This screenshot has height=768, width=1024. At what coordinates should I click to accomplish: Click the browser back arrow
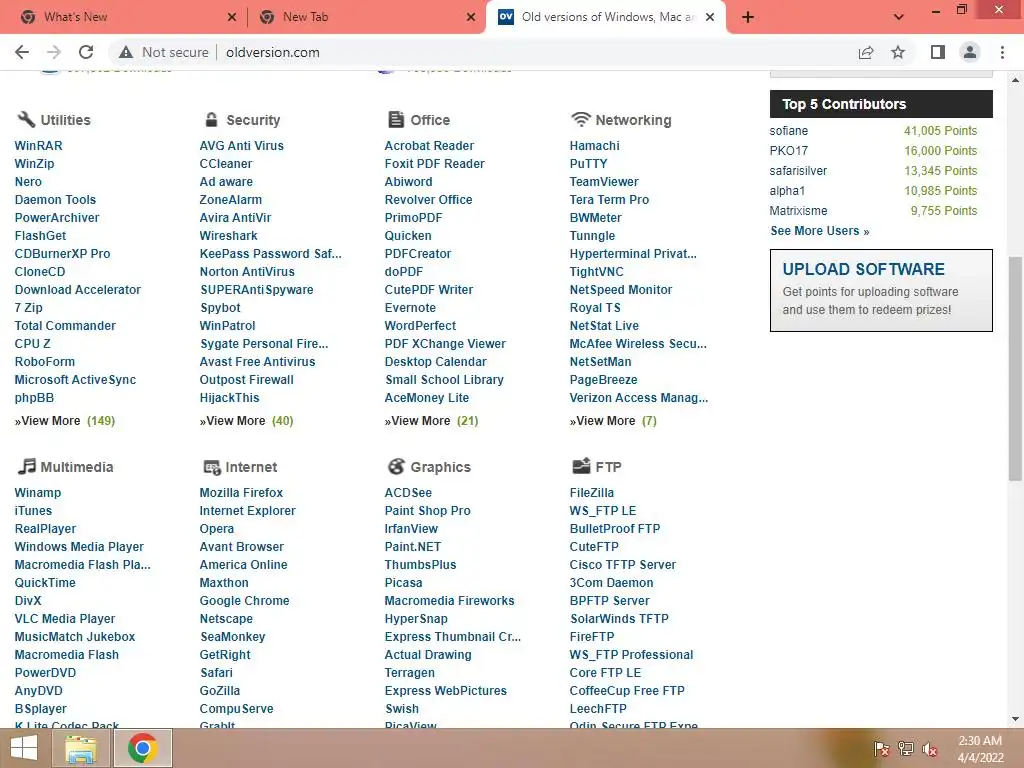point(22,52)
